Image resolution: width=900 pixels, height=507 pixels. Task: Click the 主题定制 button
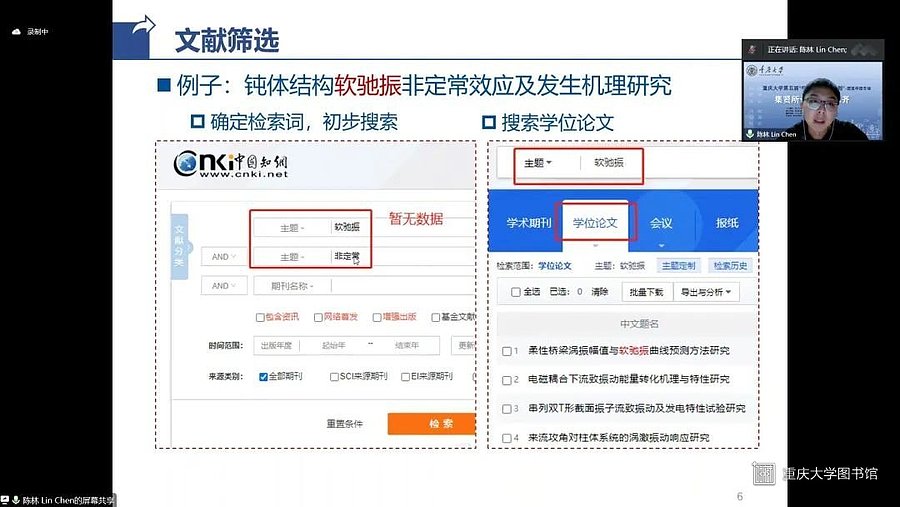[x=678, y=266]
